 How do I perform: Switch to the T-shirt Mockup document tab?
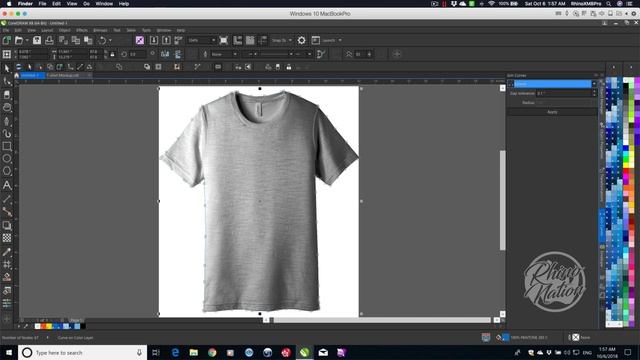click(x=62, y=76)
